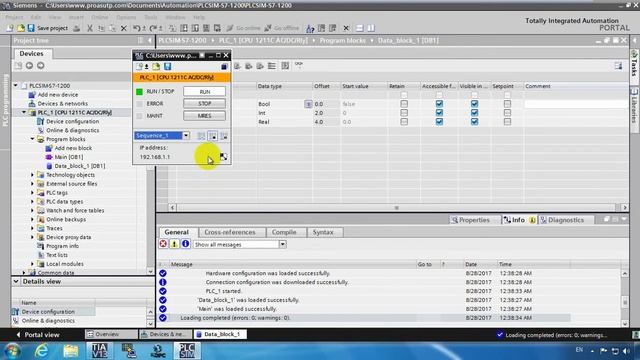This screenshot has height=360, width=640.
Task: Enable Setpoint checkbox for Bool row
Action: point(507,104)
